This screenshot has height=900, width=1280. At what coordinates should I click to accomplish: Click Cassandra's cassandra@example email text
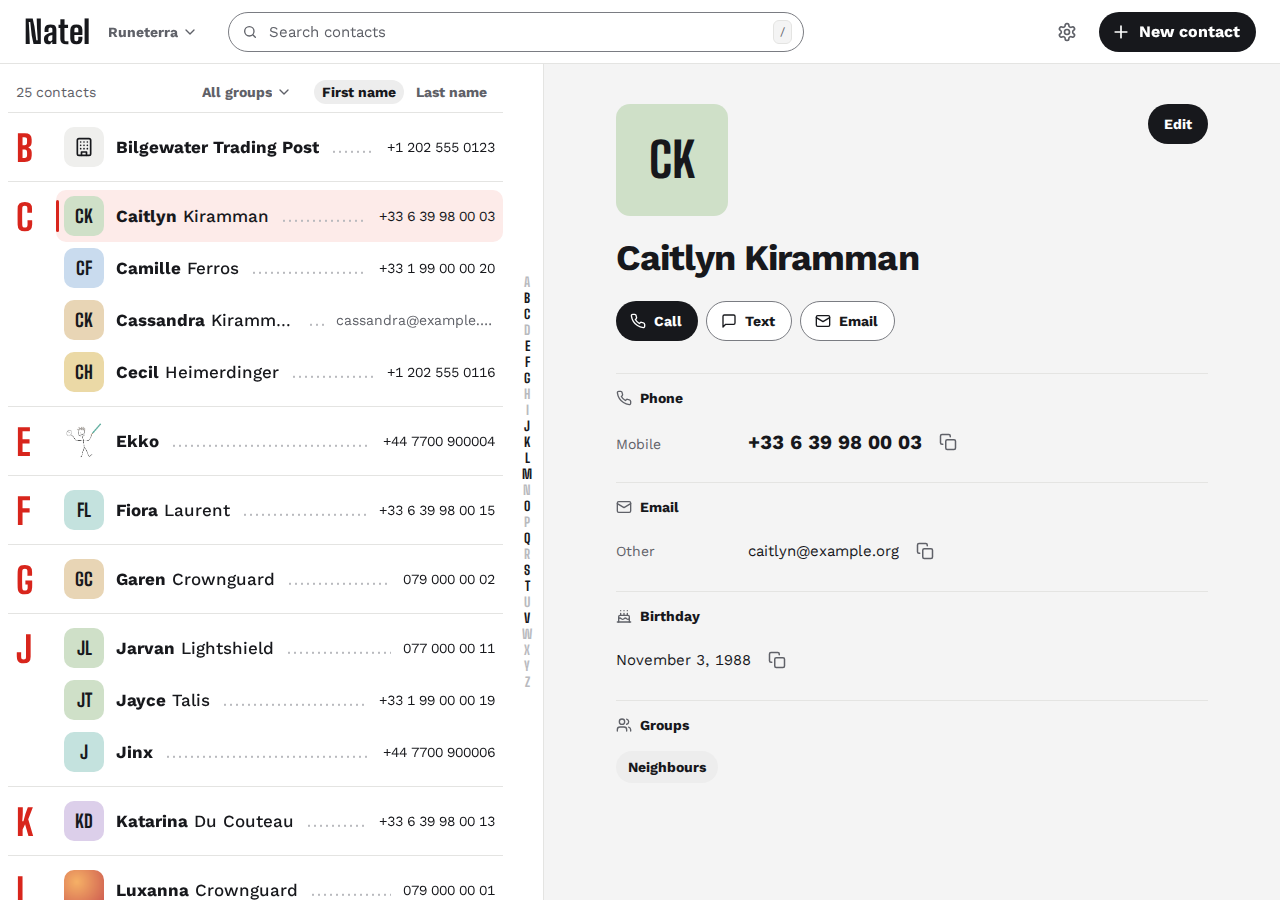(415, 321)
